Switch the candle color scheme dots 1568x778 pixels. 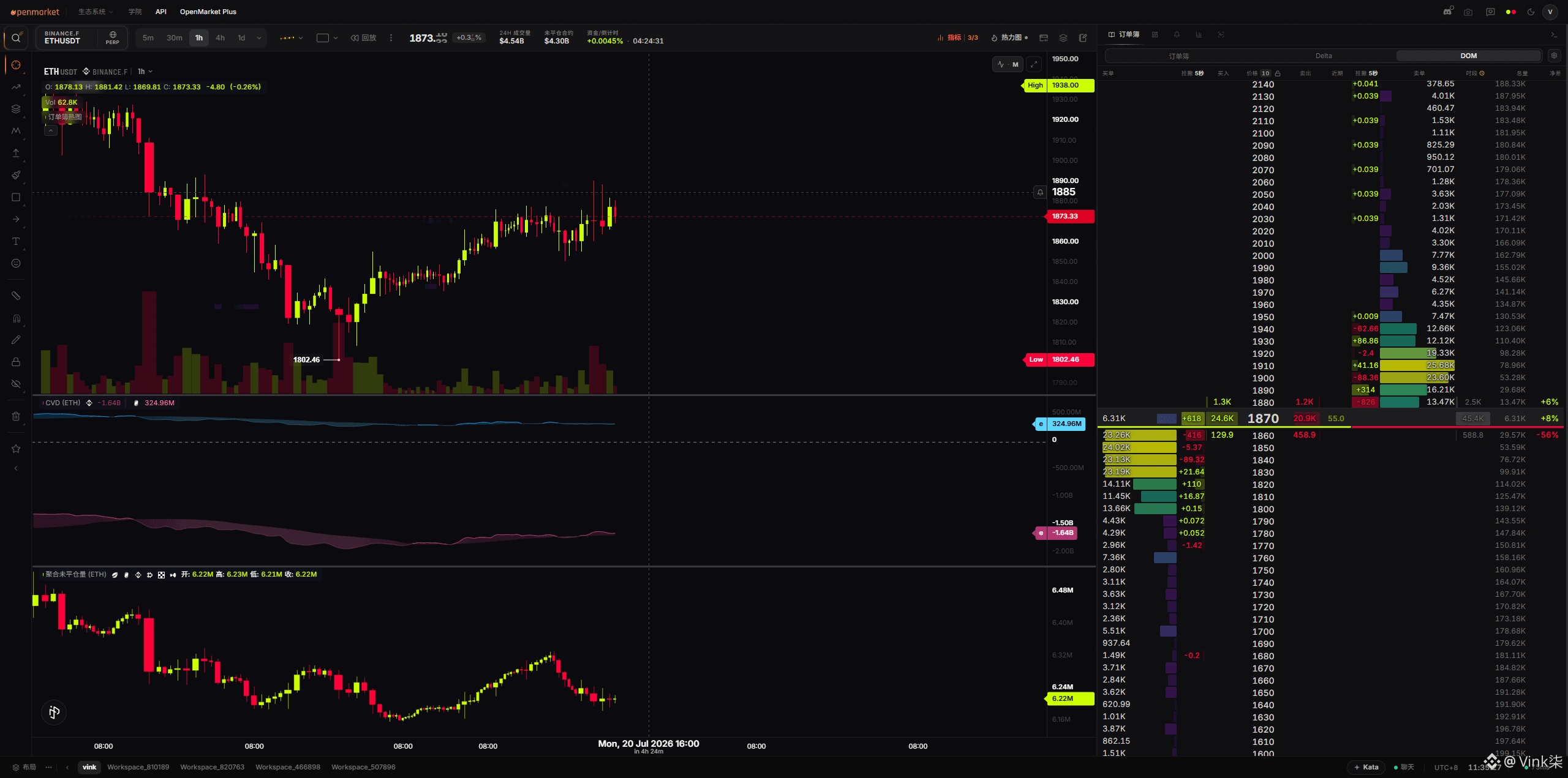(1511, 12)
